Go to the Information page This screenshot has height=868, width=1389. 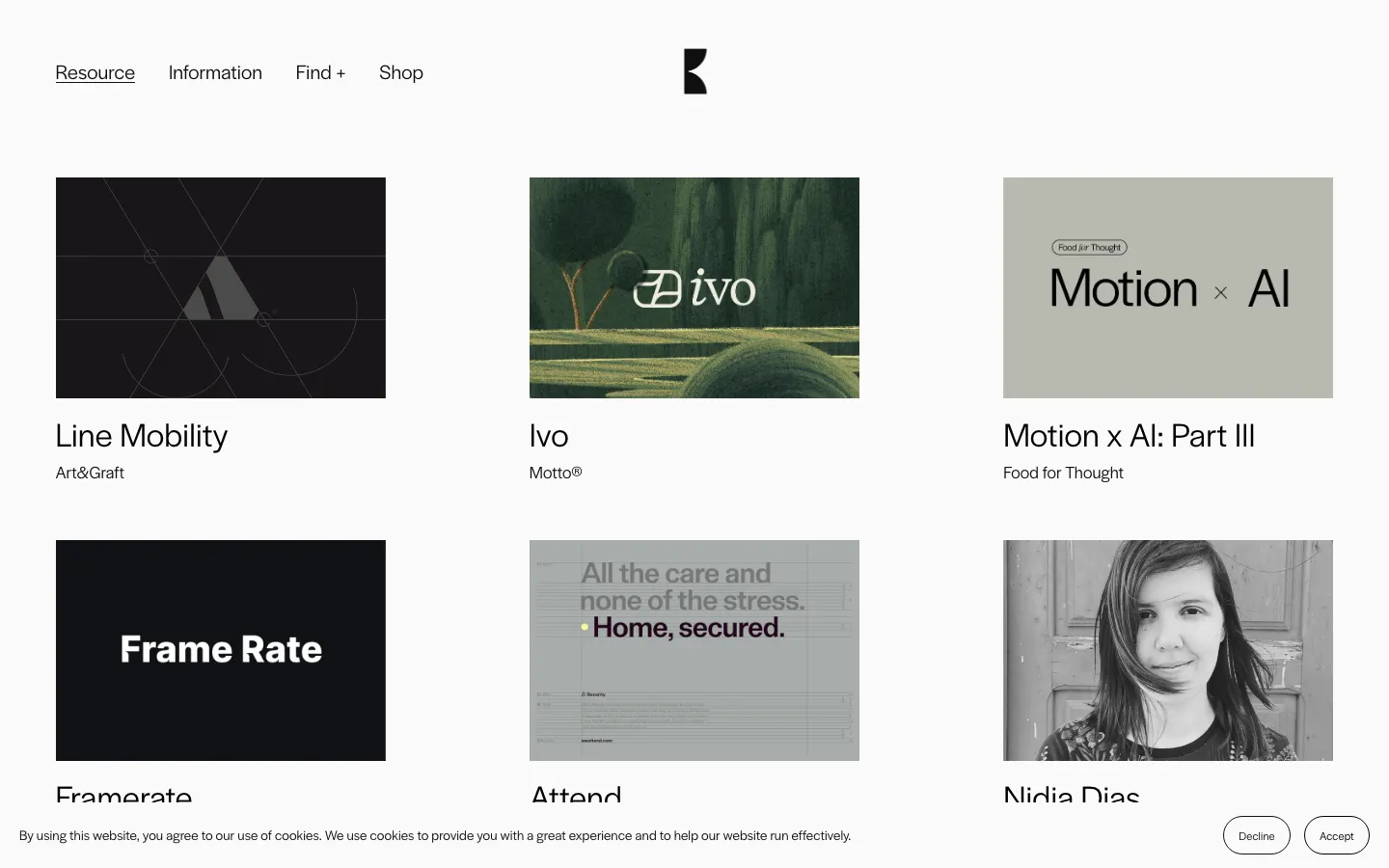(215, 72)
